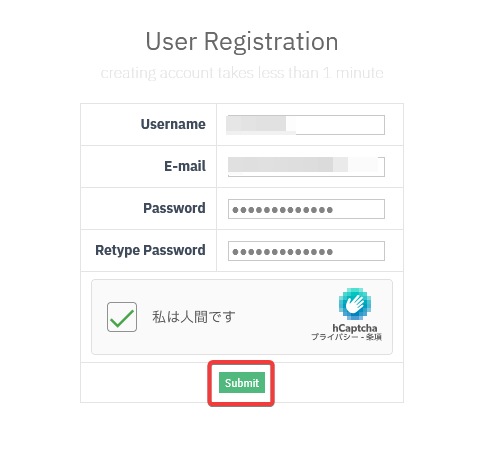The height and width of the screenshot is (450, 489).
Task: Click the masked dots in Retype Password
Action: (282, 252)
